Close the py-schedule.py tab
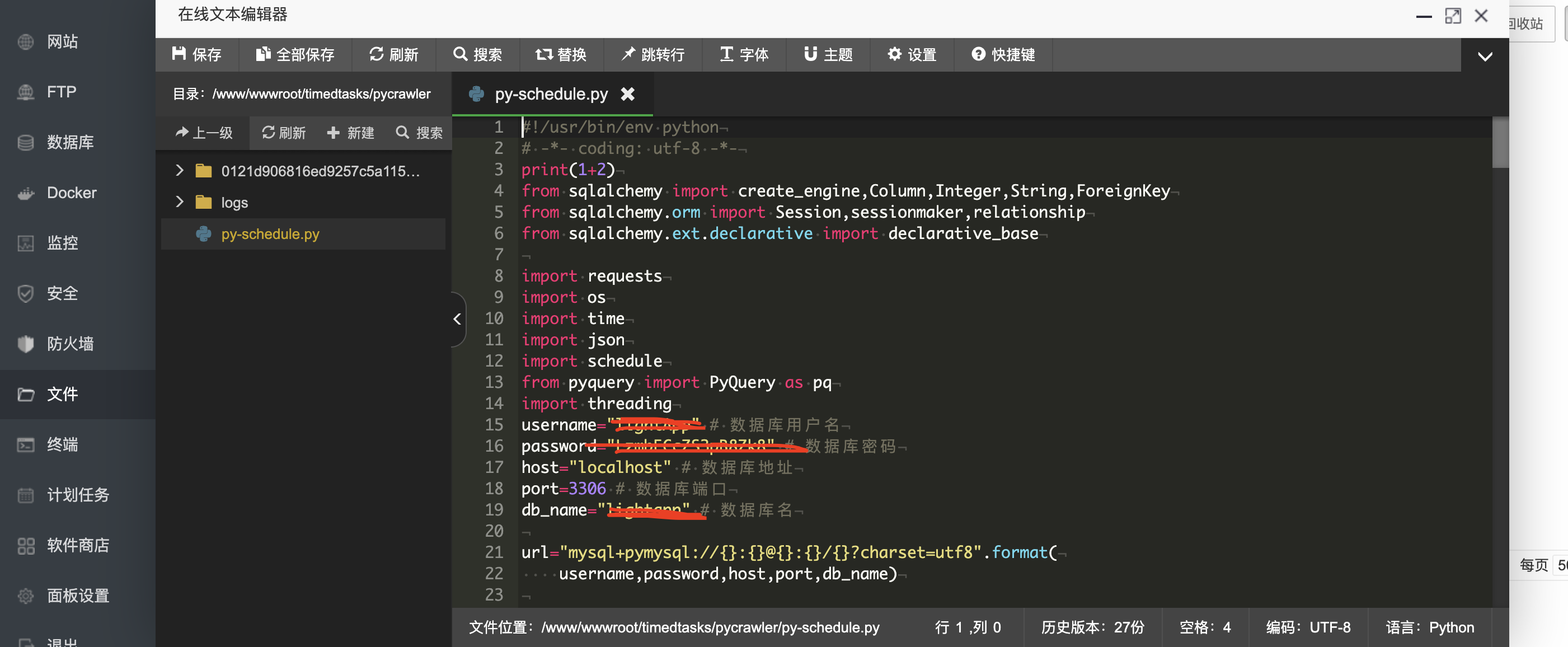The width and height of the screenshot is (1568, 647). coord(627,95)
